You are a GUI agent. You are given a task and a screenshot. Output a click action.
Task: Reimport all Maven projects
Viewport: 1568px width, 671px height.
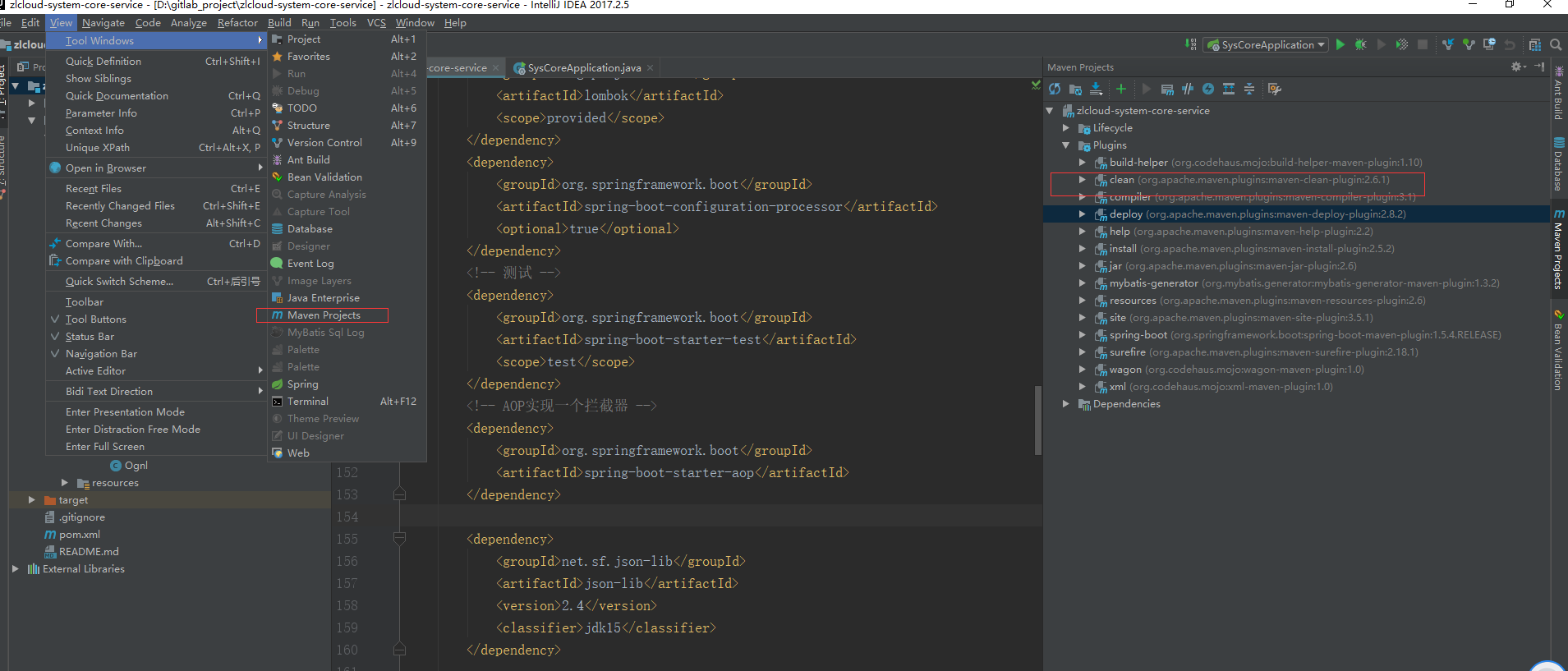[1055, 89]
